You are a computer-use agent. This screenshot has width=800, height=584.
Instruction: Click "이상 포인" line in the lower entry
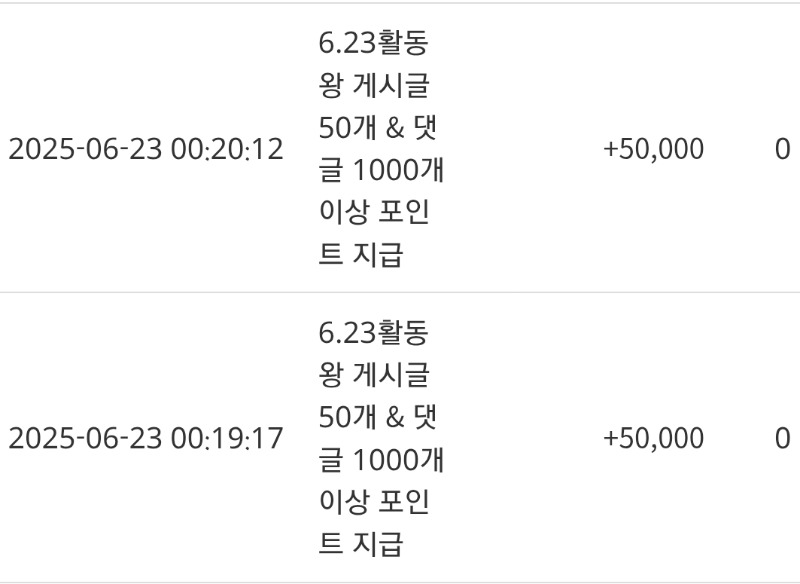click(373, 503)
